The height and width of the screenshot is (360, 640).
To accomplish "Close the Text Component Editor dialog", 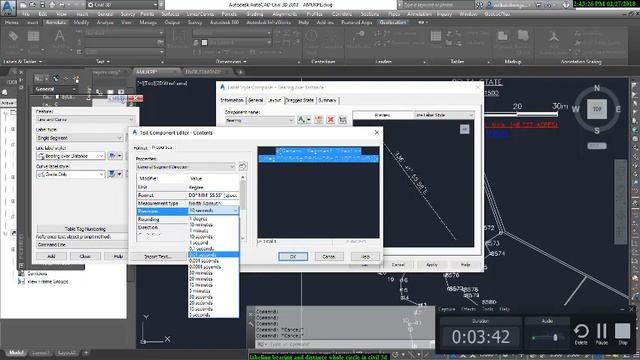I will click(x=376, y=132).
